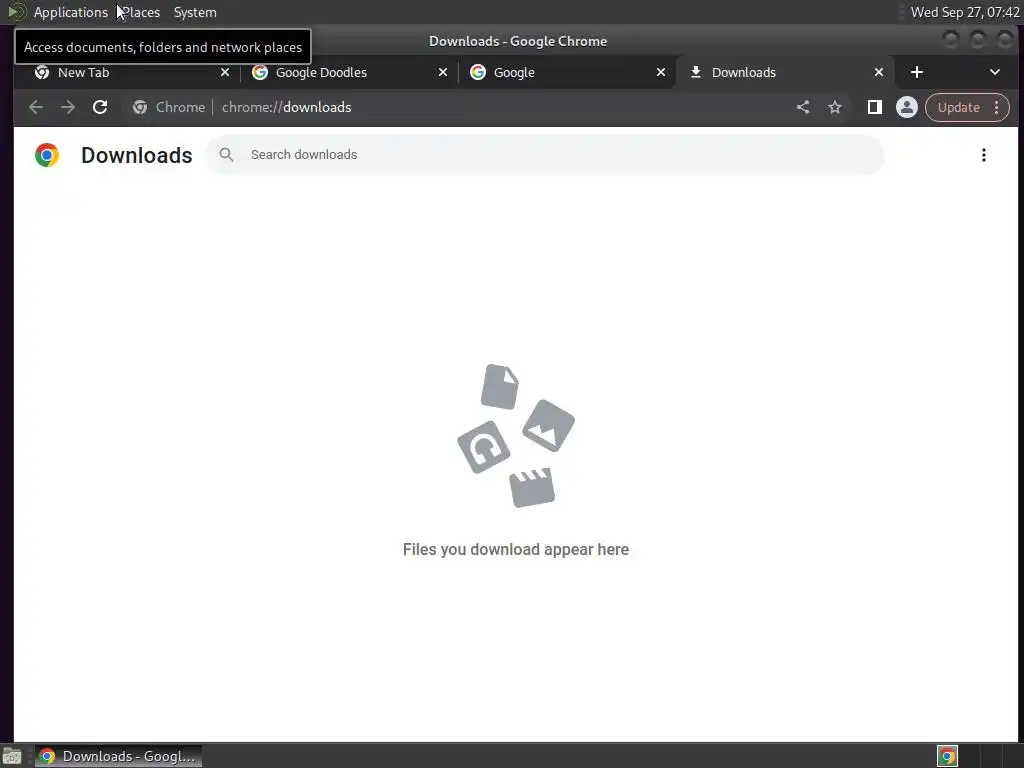Focus the Search downloads field
This screenshot has height=768, width=1024.
pyautogui.click(x=545, y=155)
